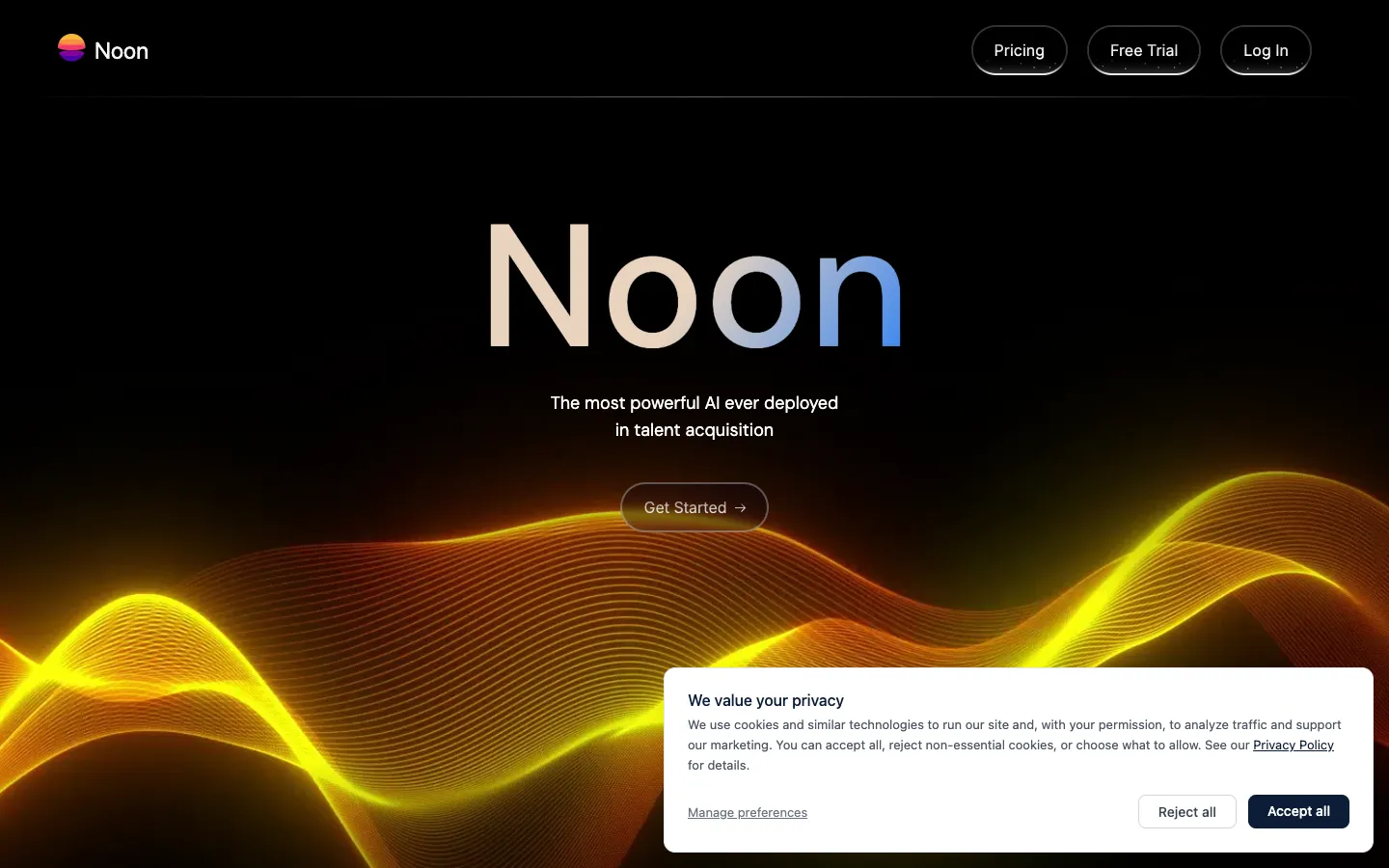Open the Pricing page

tap(1019, 50)
